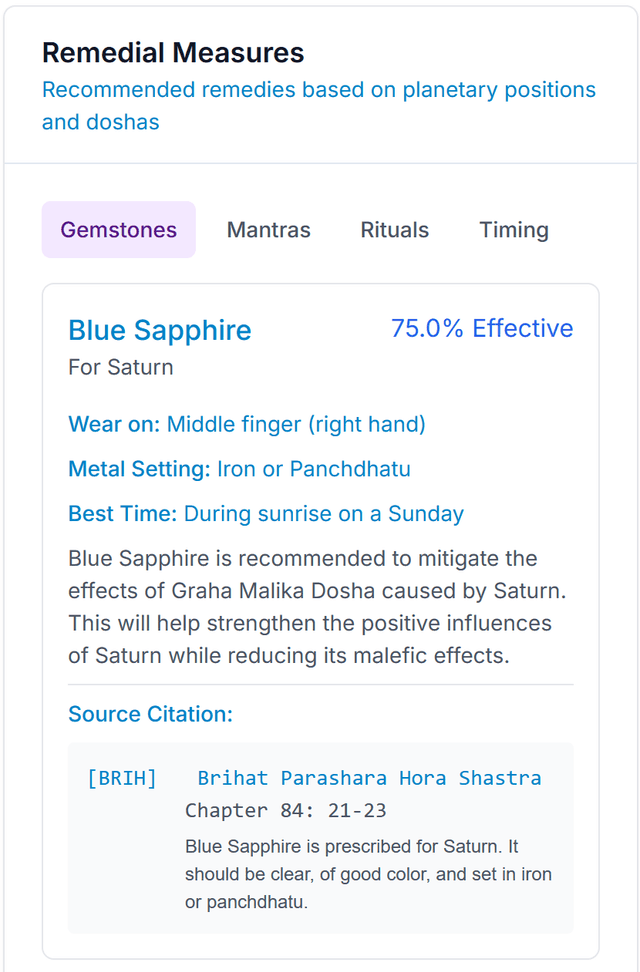The width and height of the screenshot is (640, 972).
Task: Click the Source Citation label
Action: [x=131, y=714]
